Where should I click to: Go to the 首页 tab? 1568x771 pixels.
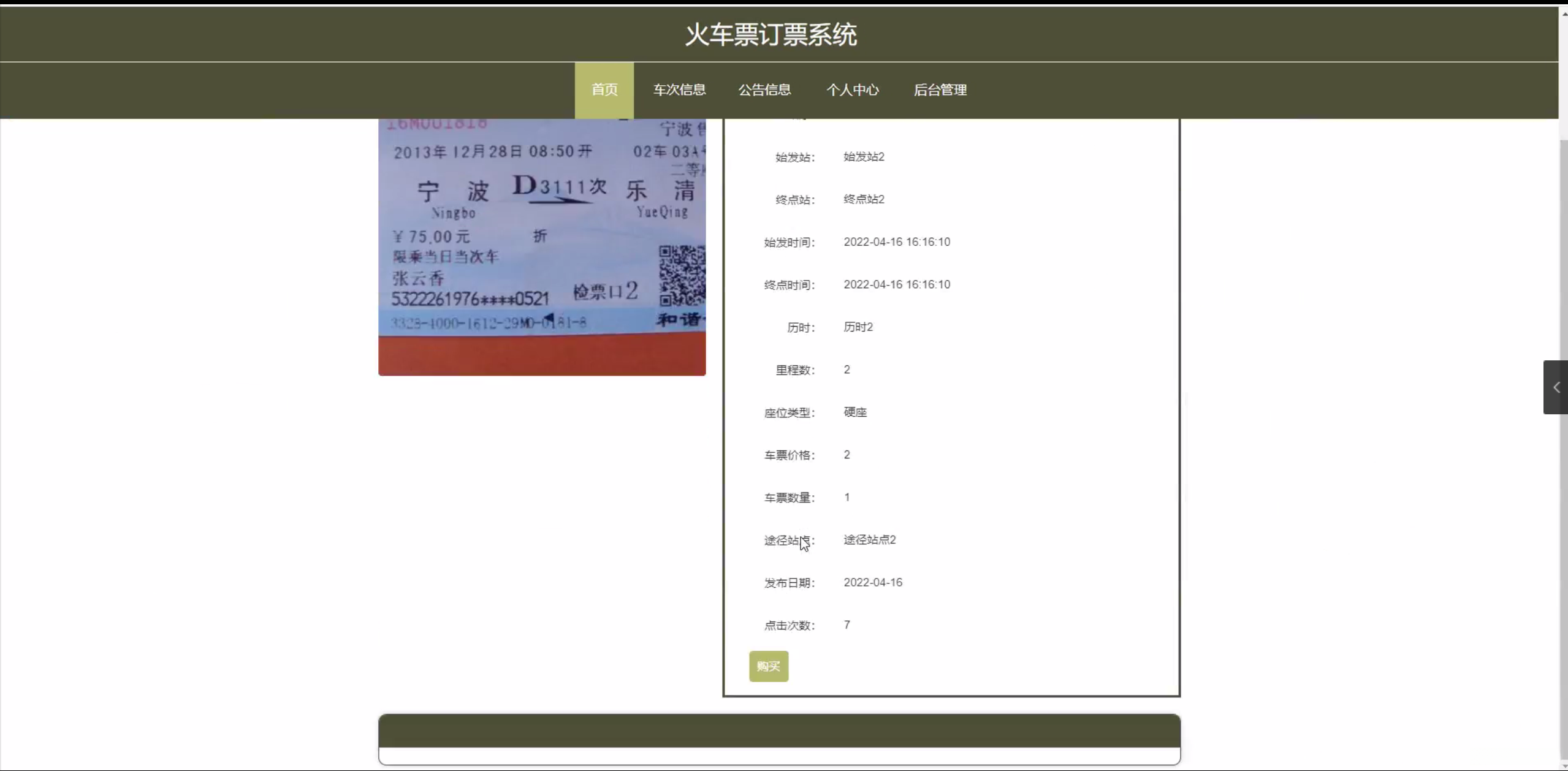604,90
